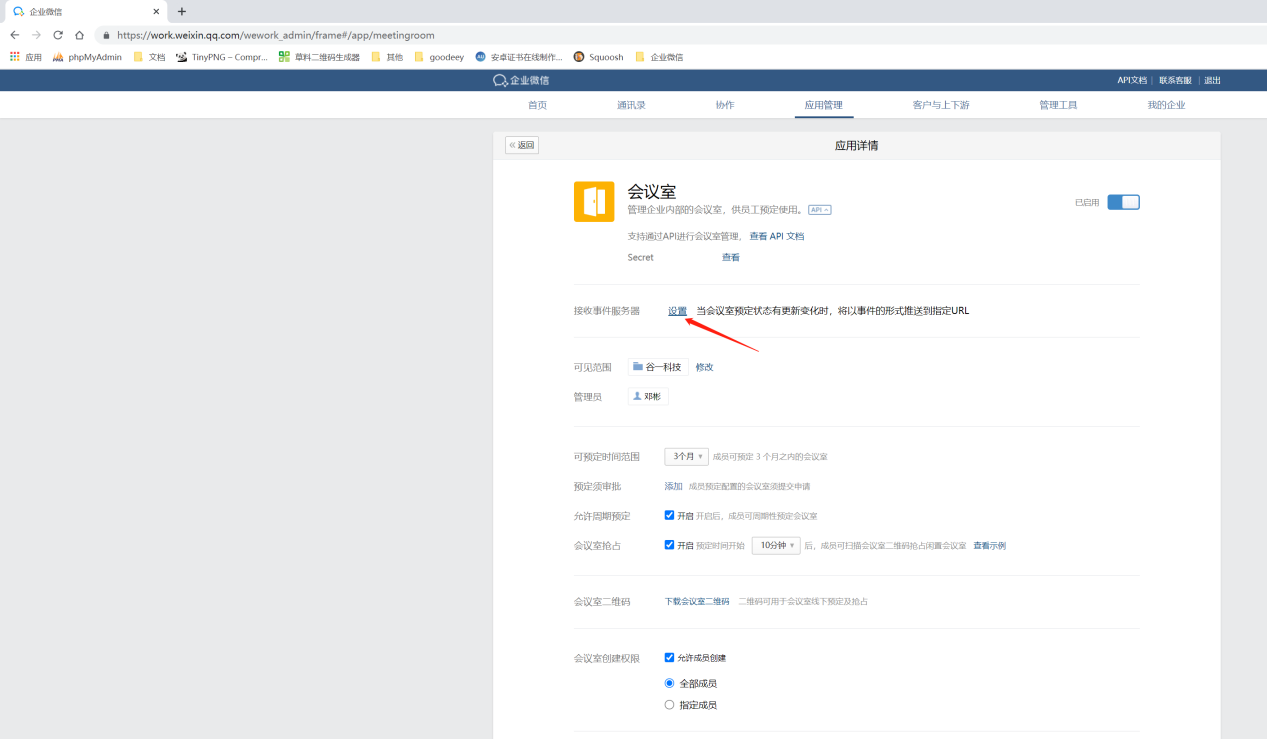Open the 10分钟 time dropdown

pos(775,545)
